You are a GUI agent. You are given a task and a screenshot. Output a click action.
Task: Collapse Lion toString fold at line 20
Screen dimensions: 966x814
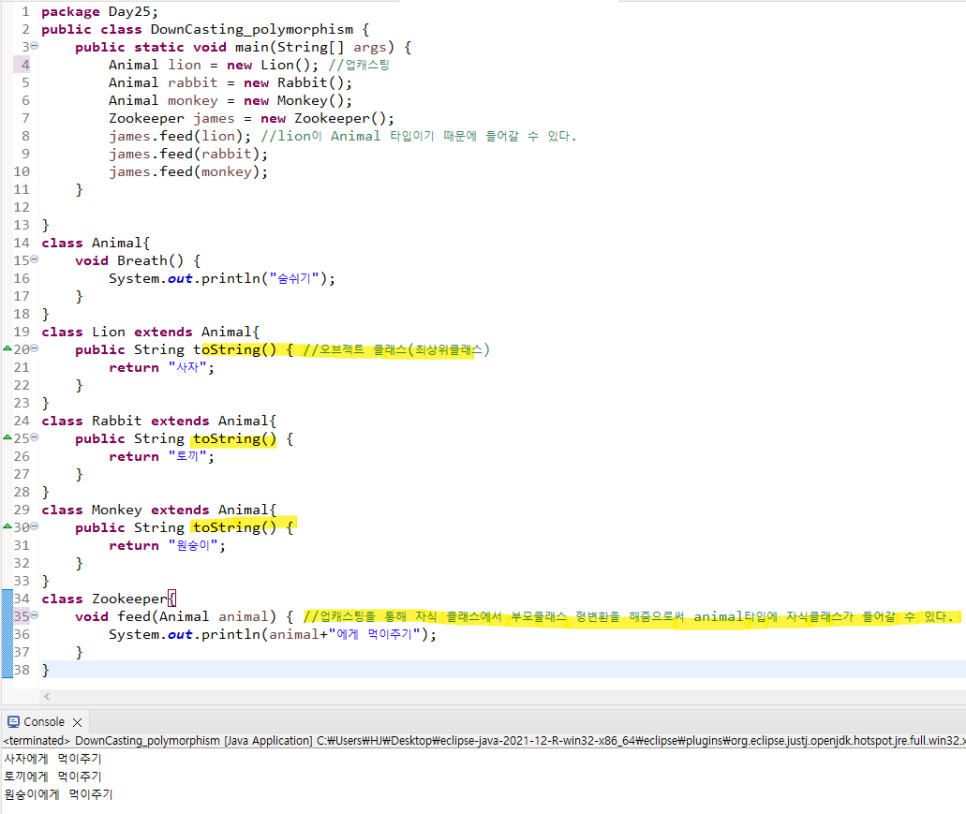point(34,349)
